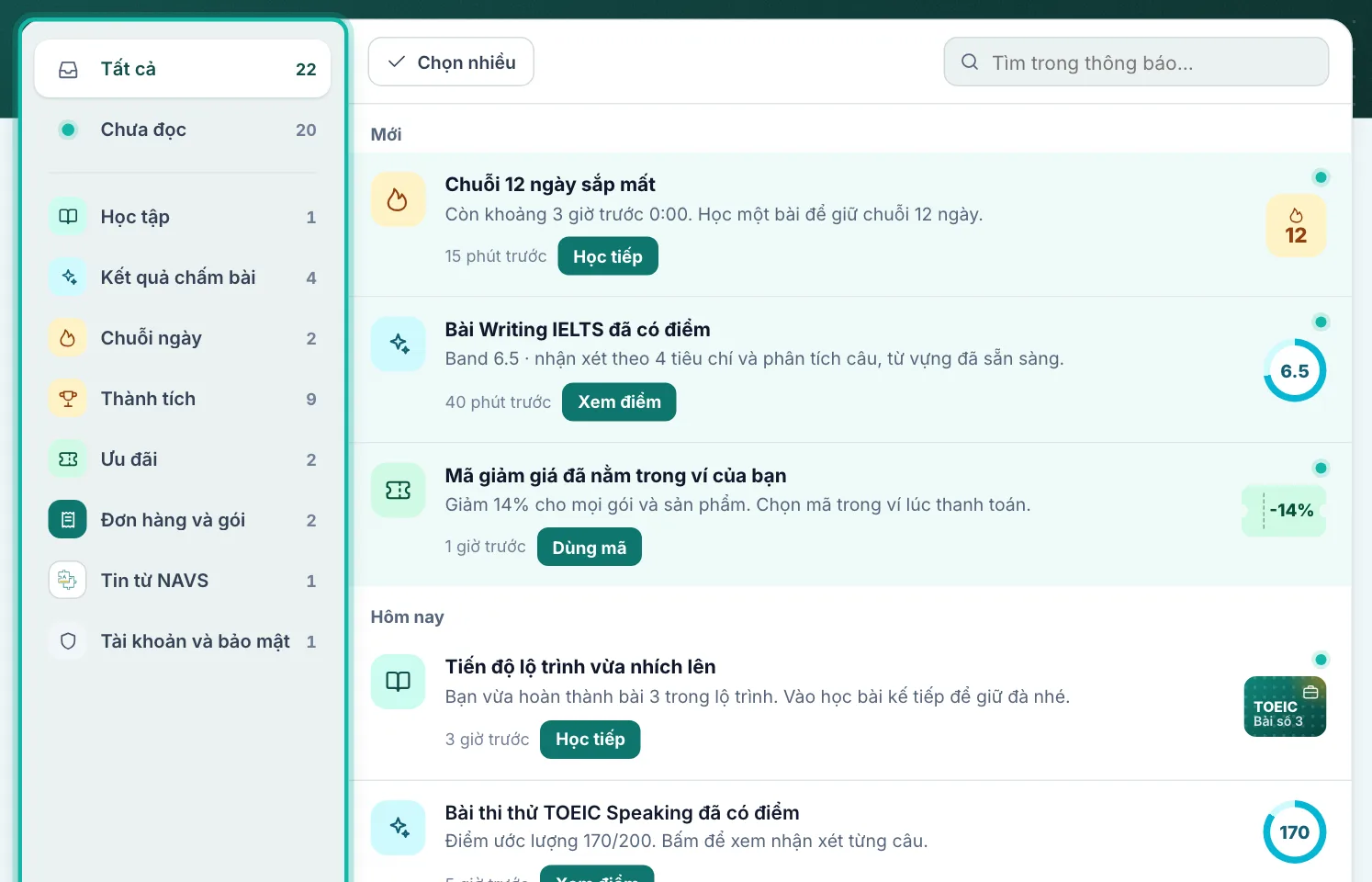Toggle unread dot on Chuỗi 12 ngày notification
Image resolution: width=1372 pixels, height=882 pixels.
pos(1321,177)
